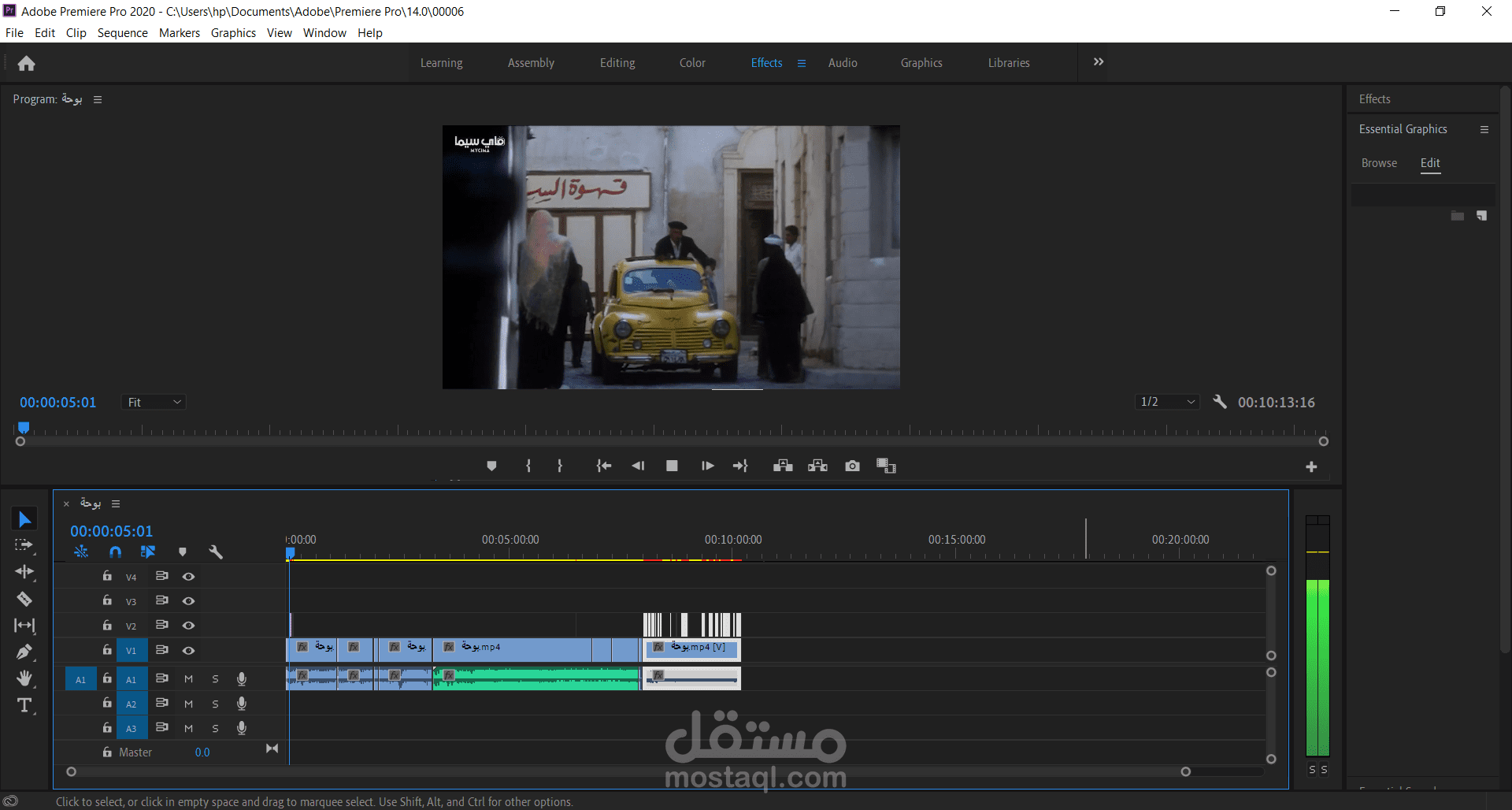Screen dimensions: 1512x810
Task: Open the File menu
Action: coord(14,32)
